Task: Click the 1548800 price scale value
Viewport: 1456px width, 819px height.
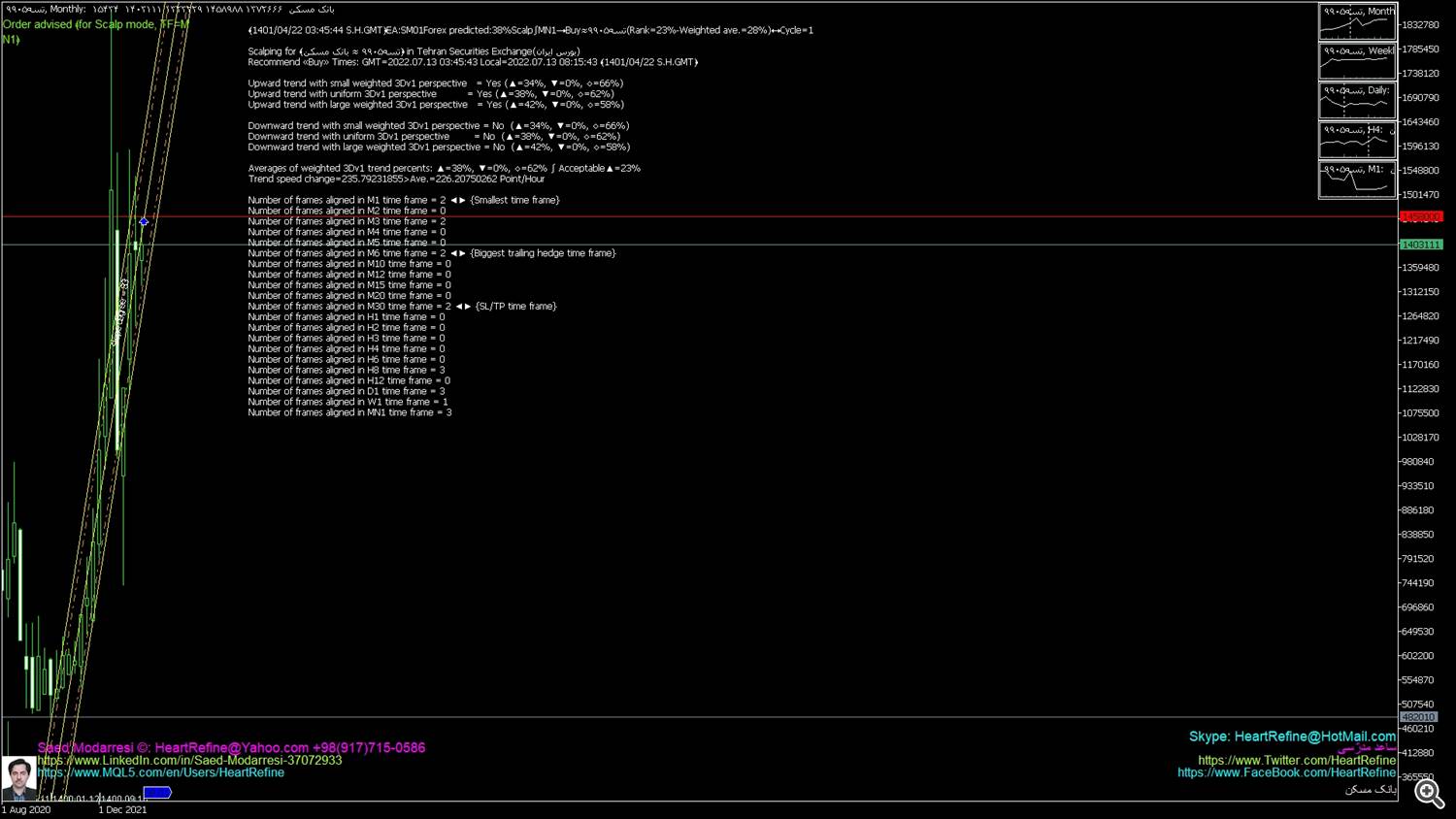Action: coord(1420,171)
